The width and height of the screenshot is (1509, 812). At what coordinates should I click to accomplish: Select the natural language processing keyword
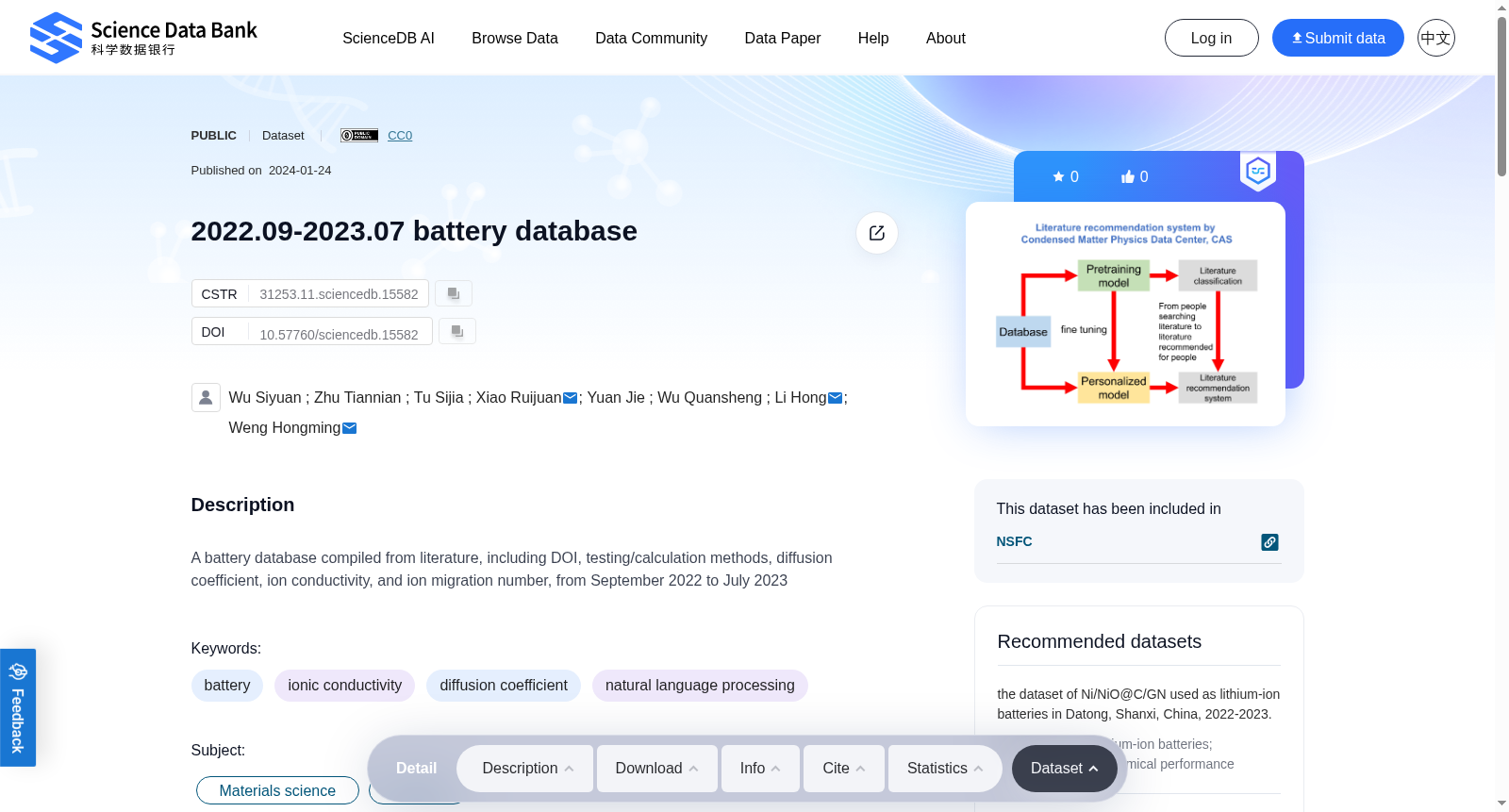700,686
